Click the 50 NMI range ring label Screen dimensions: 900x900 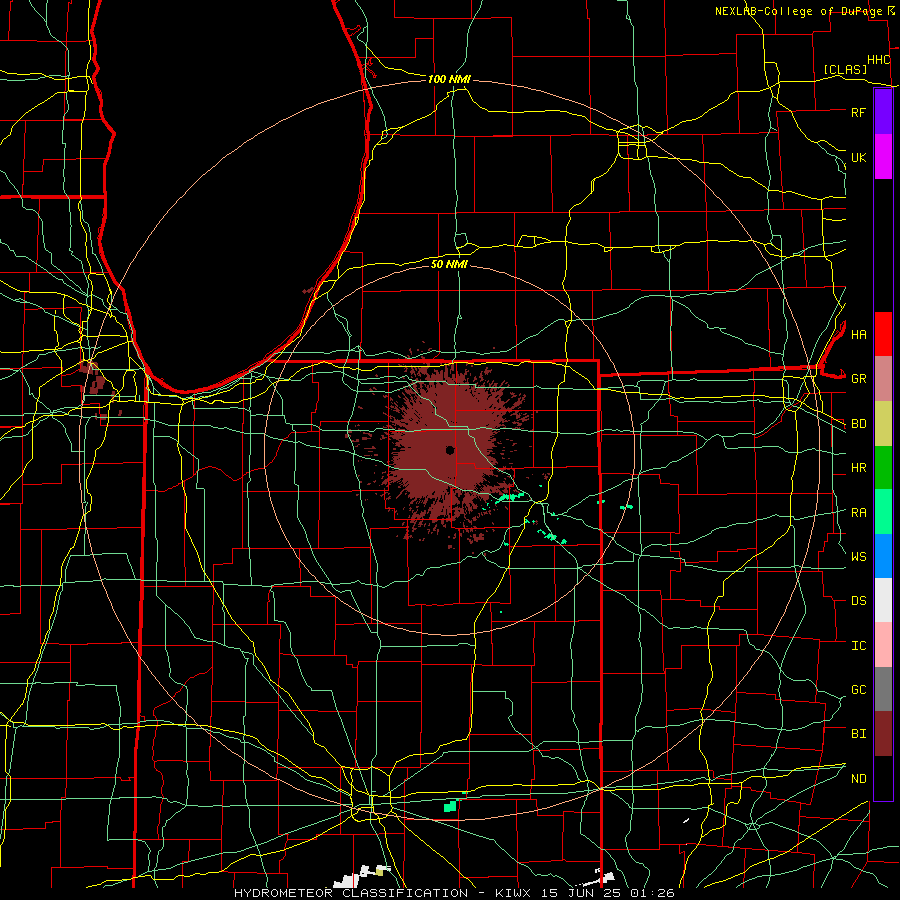pyautogui.click(x=449, y=264)
